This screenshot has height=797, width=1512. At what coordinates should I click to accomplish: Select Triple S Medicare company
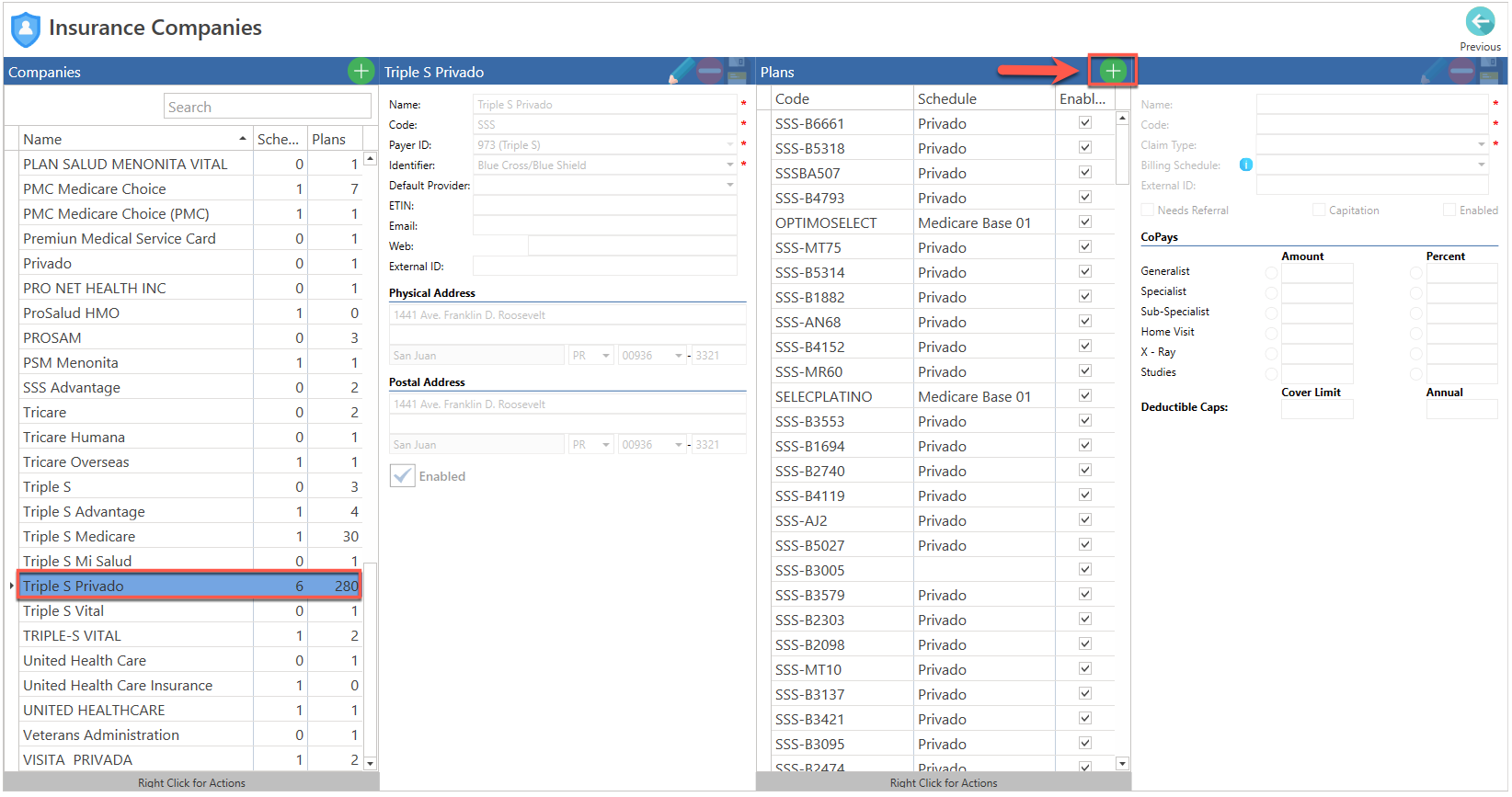[x=189, y=536]
